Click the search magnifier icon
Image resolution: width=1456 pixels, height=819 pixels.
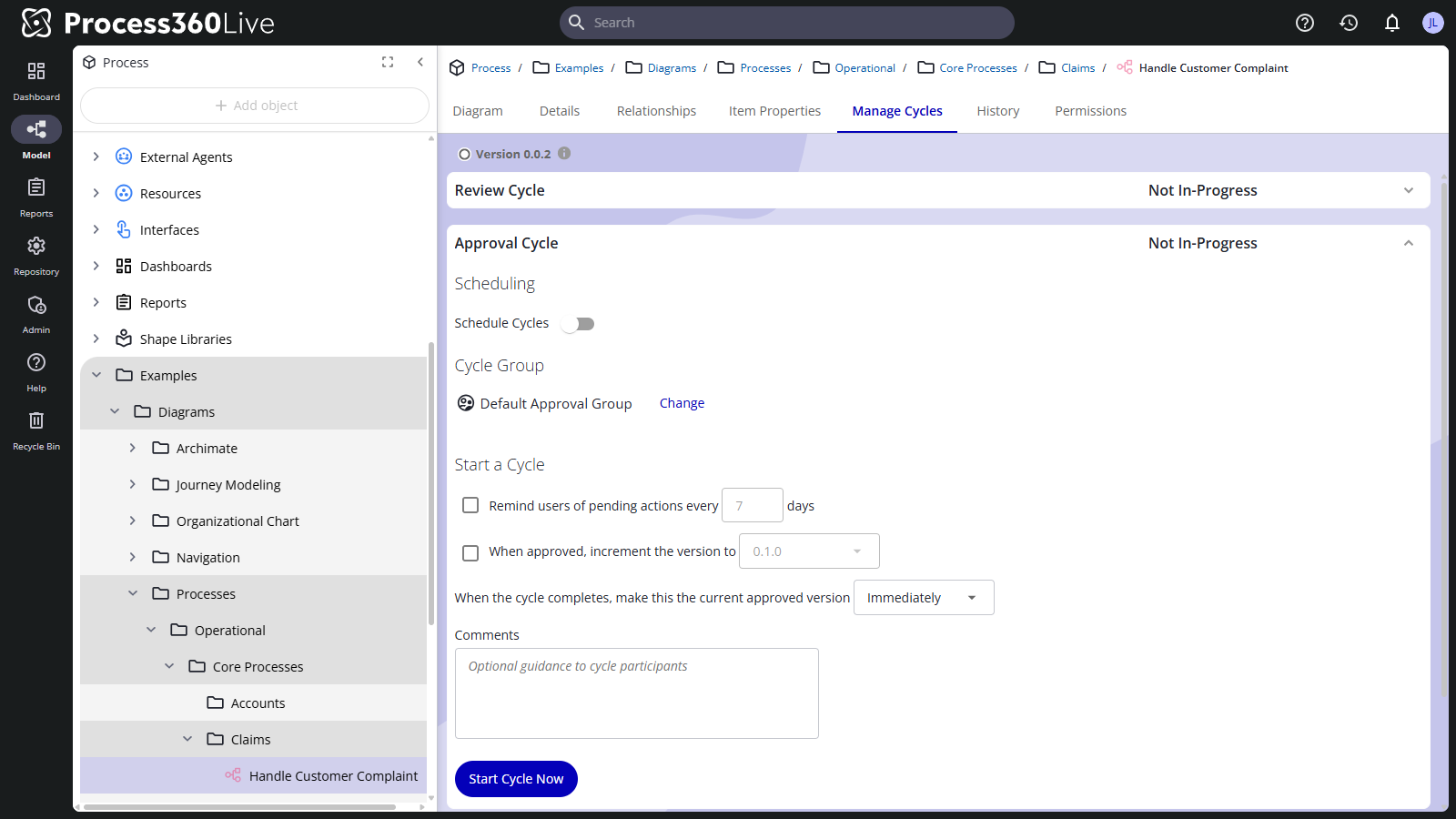click(576, 23)
